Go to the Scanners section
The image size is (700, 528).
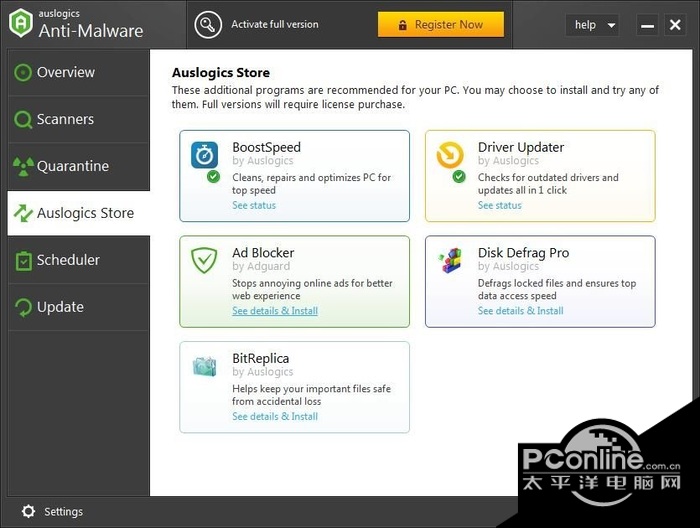[x=79, y=120]
